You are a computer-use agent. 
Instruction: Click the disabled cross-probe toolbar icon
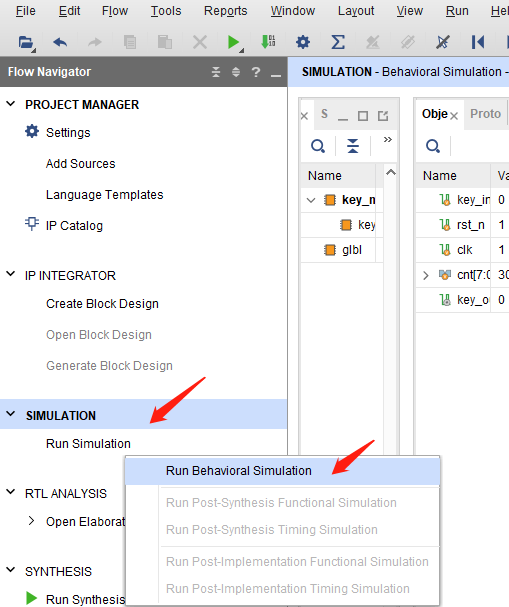442,42
